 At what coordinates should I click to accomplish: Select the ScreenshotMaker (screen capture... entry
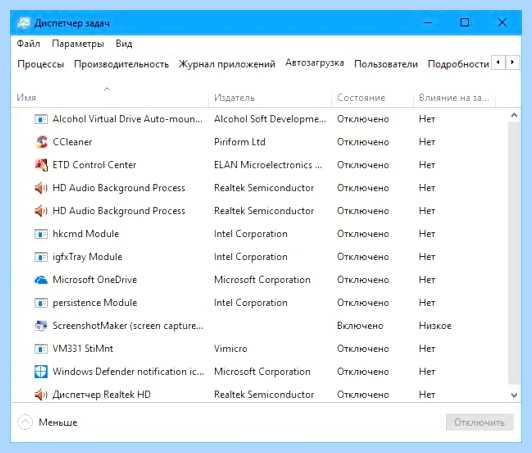pos(128,326)
